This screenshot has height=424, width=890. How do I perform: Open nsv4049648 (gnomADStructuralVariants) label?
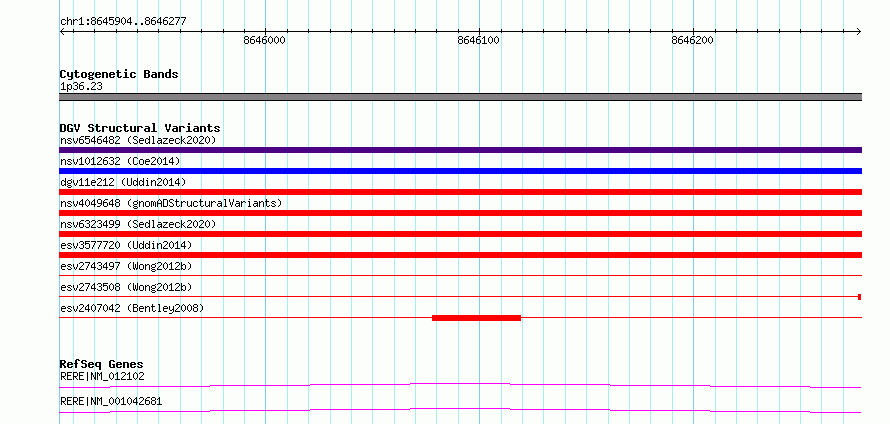coord(171,203)
